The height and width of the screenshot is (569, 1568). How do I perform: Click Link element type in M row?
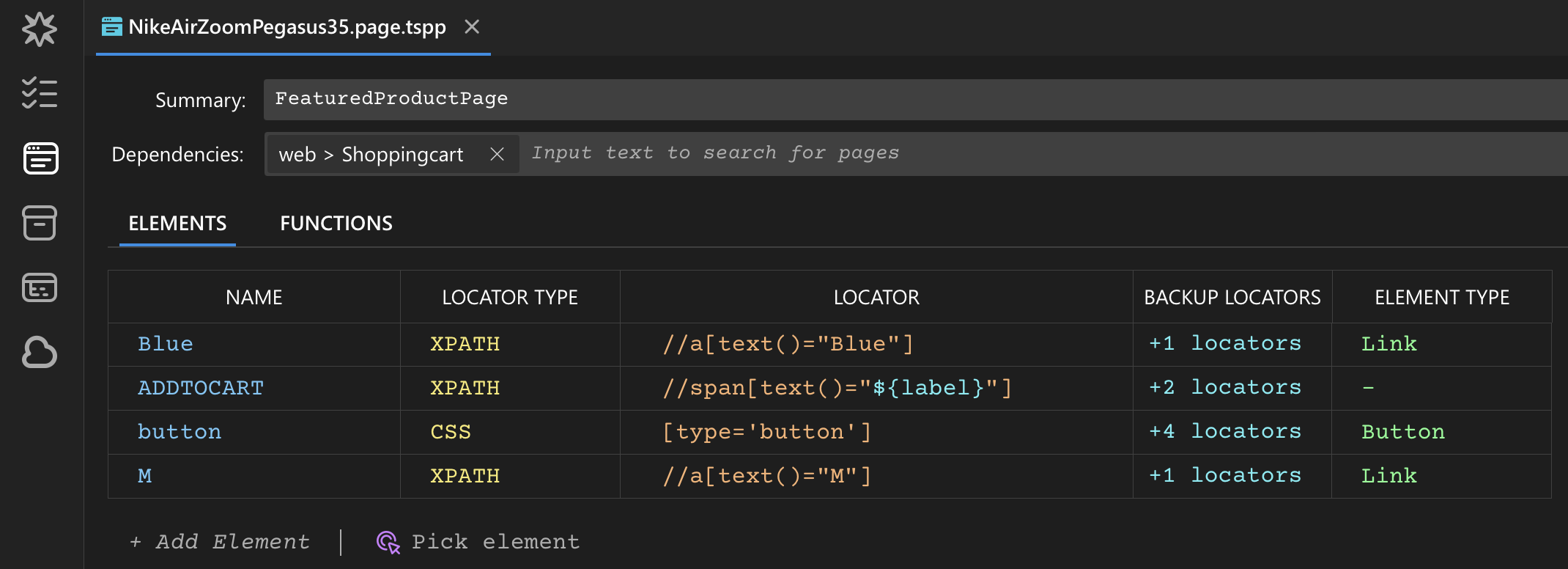(x=1389, y=476)
